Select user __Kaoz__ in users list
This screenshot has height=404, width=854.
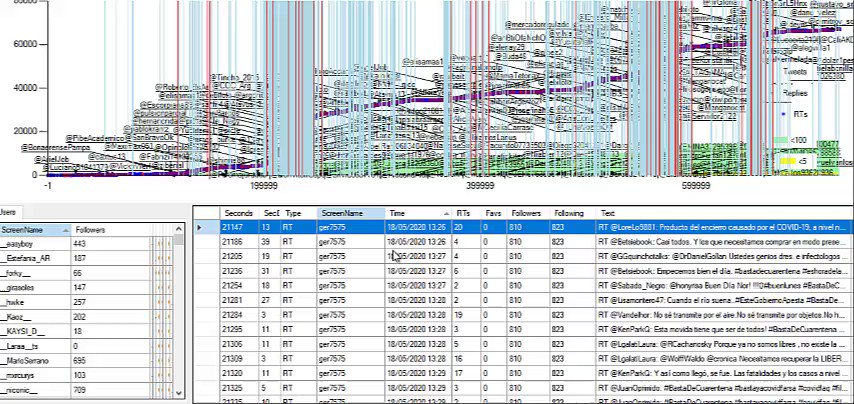pos(35,317)
